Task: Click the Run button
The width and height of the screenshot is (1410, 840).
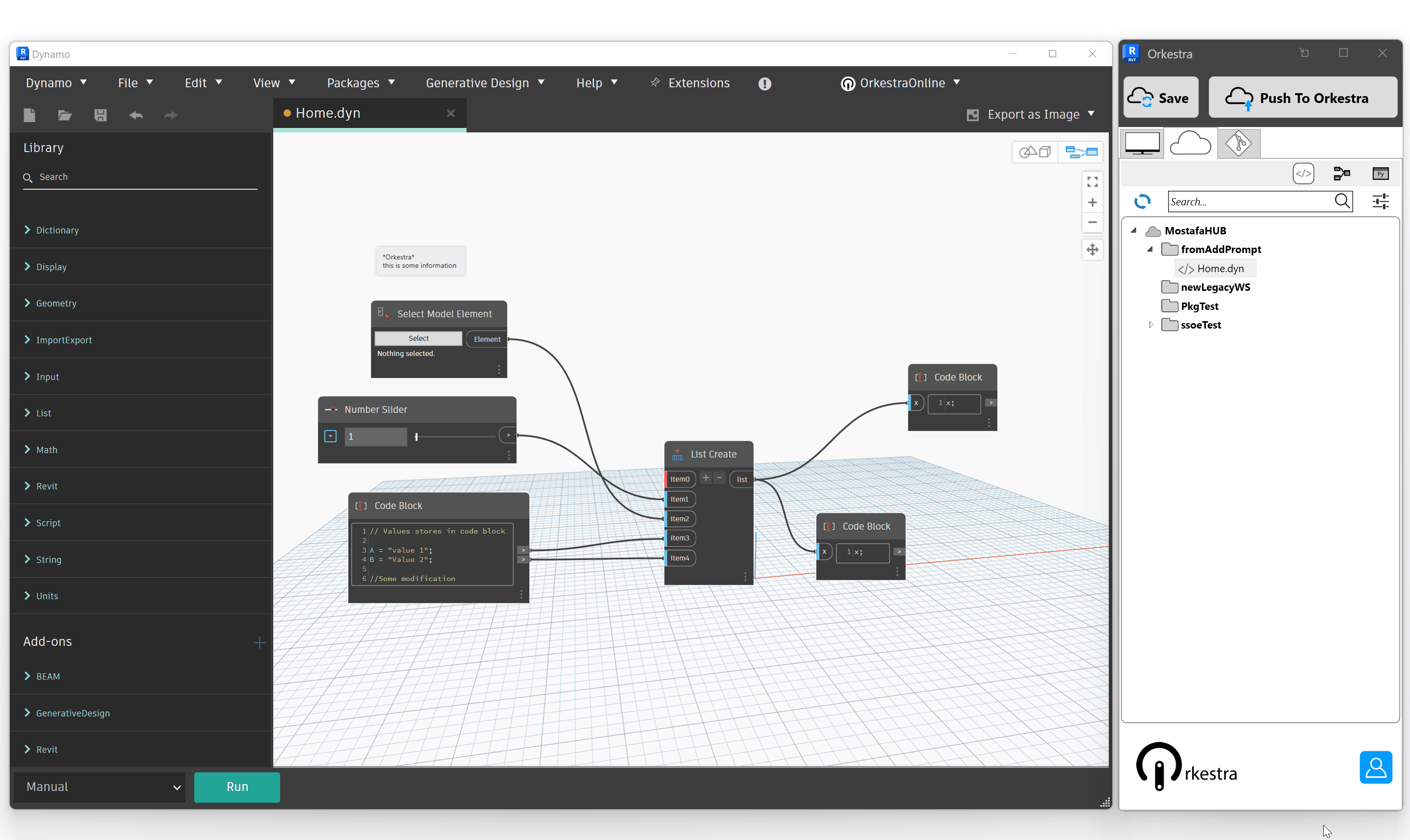Action: (x=236, y=787)
